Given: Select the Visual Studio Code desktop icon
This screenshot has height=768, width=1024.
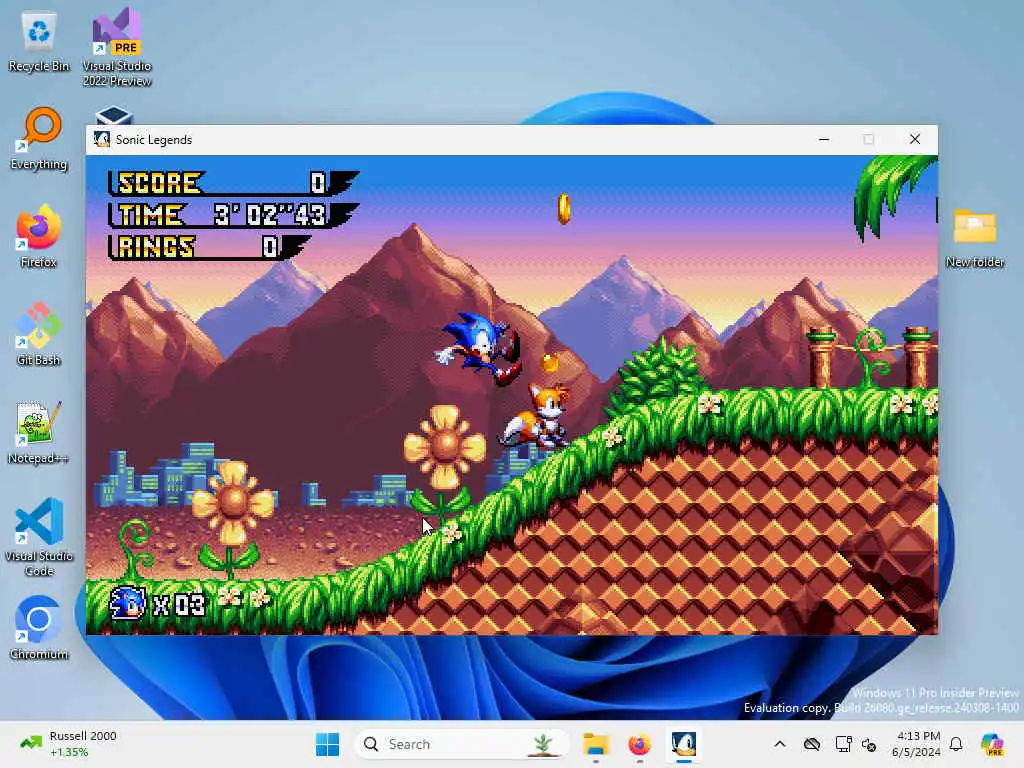Looking at the screenshot, I should (39, 537).
